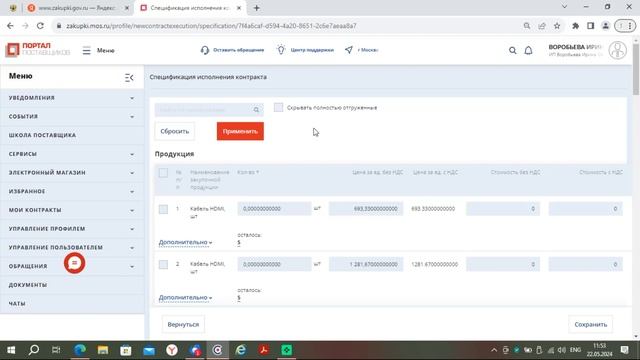
Task: Open Internet Explorer from the taskbar
Action: click(241, 350)
